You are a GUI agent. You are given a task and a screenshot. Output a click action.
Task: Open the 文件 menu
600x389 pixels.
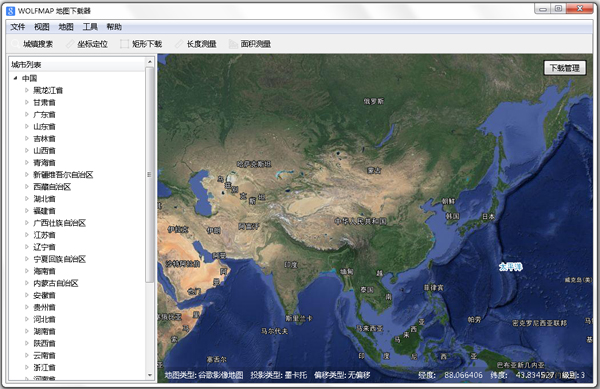click(x=17, y=27)
